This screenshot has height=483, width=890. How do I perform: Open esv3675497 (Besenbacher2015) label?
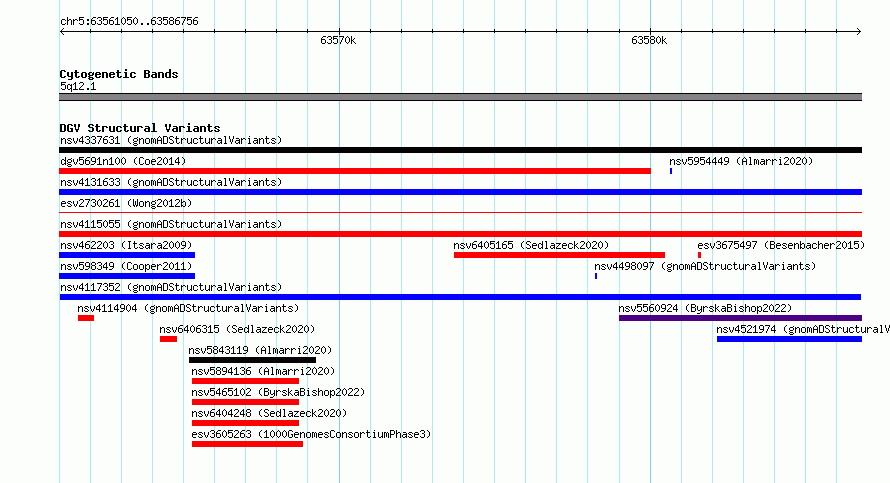781,245
